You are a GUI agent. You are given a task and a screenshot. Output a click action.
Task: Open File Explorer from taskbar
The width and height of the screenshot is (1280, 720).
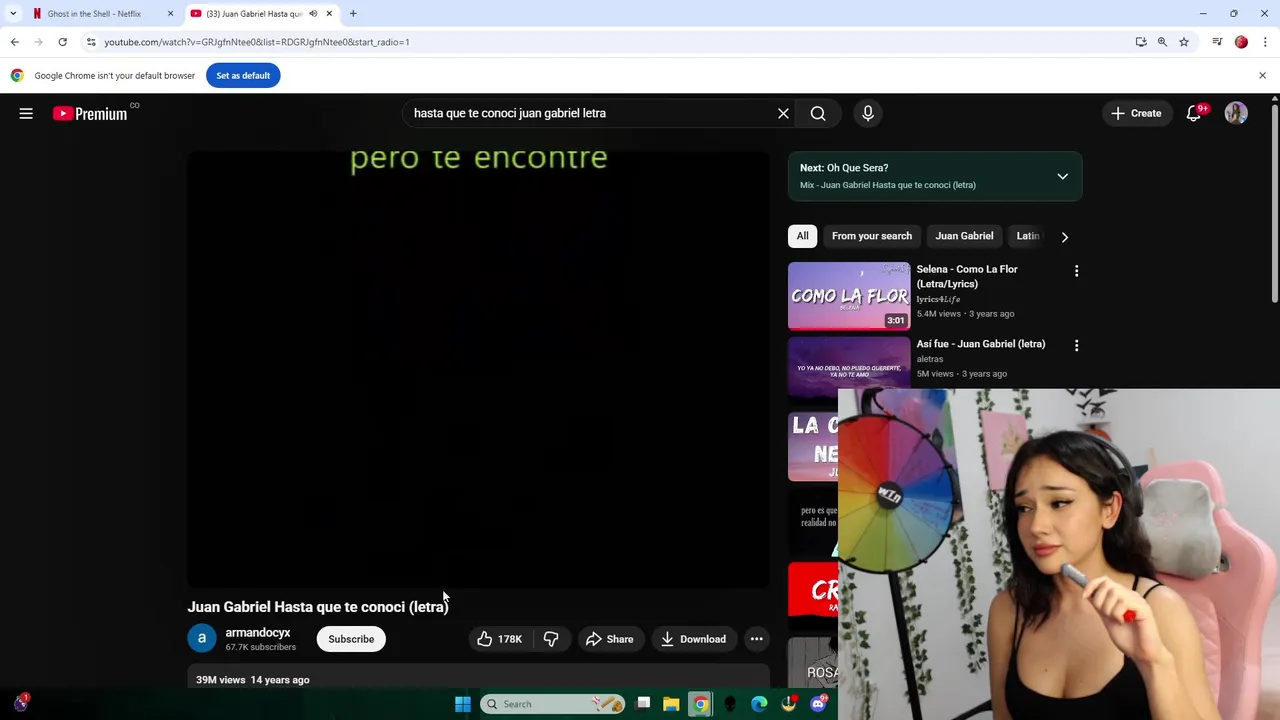pos(671,704)
